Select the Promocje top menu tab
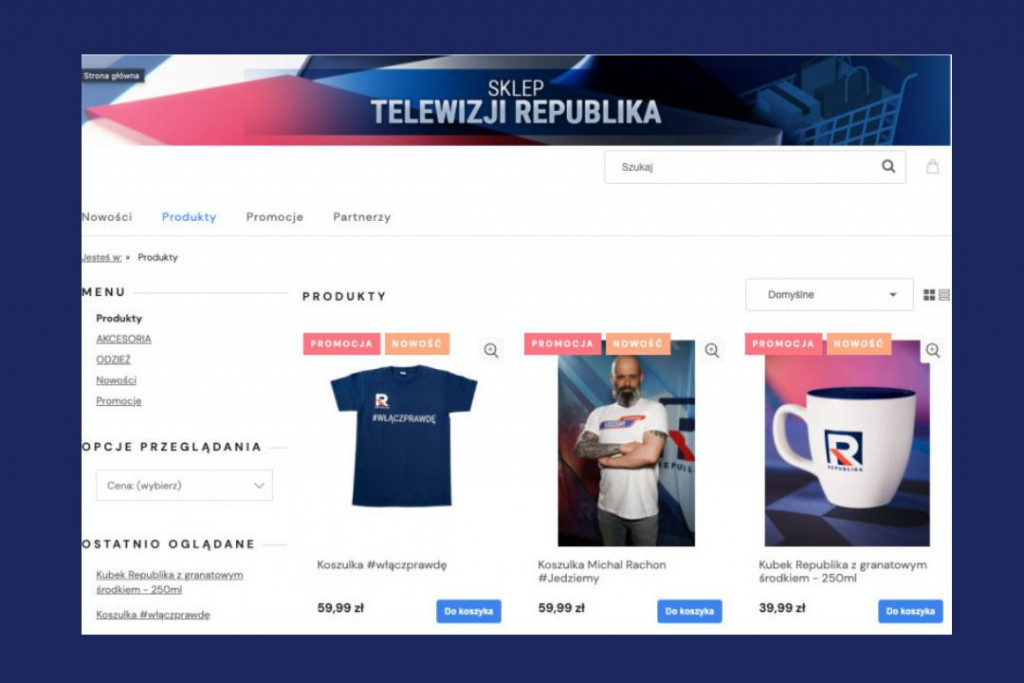Viewport: 1024px width, 683px height. point(274,217)
